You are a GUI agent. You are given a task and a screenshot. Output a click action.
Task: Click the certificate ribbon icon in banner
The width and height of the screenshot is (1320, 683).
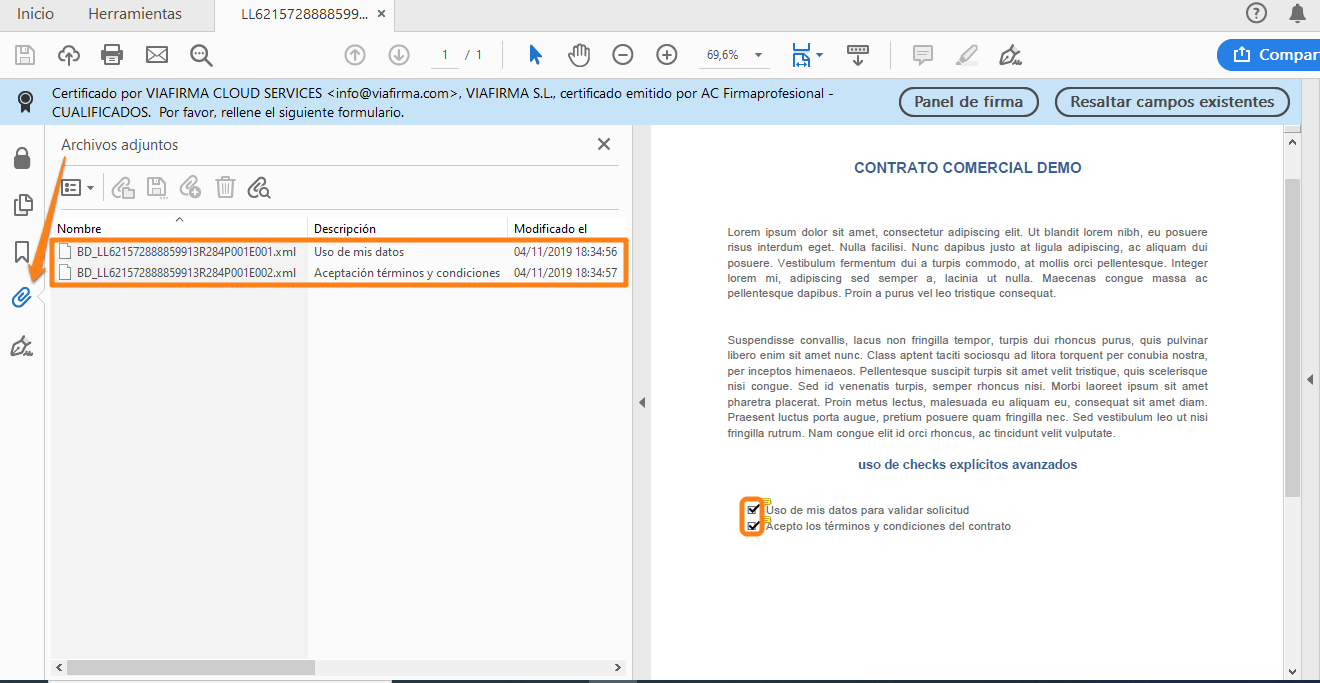pos(25,101)
